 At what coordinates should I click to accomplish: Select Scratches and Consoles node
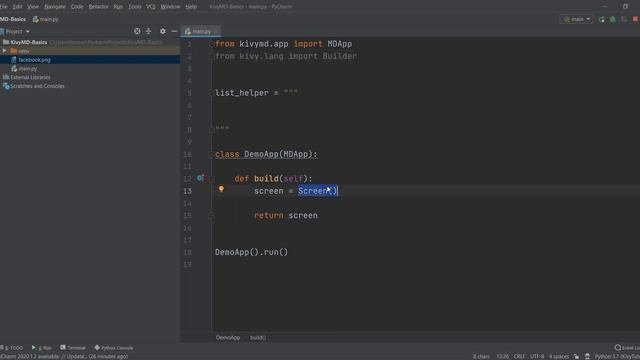tap(37, 86)
